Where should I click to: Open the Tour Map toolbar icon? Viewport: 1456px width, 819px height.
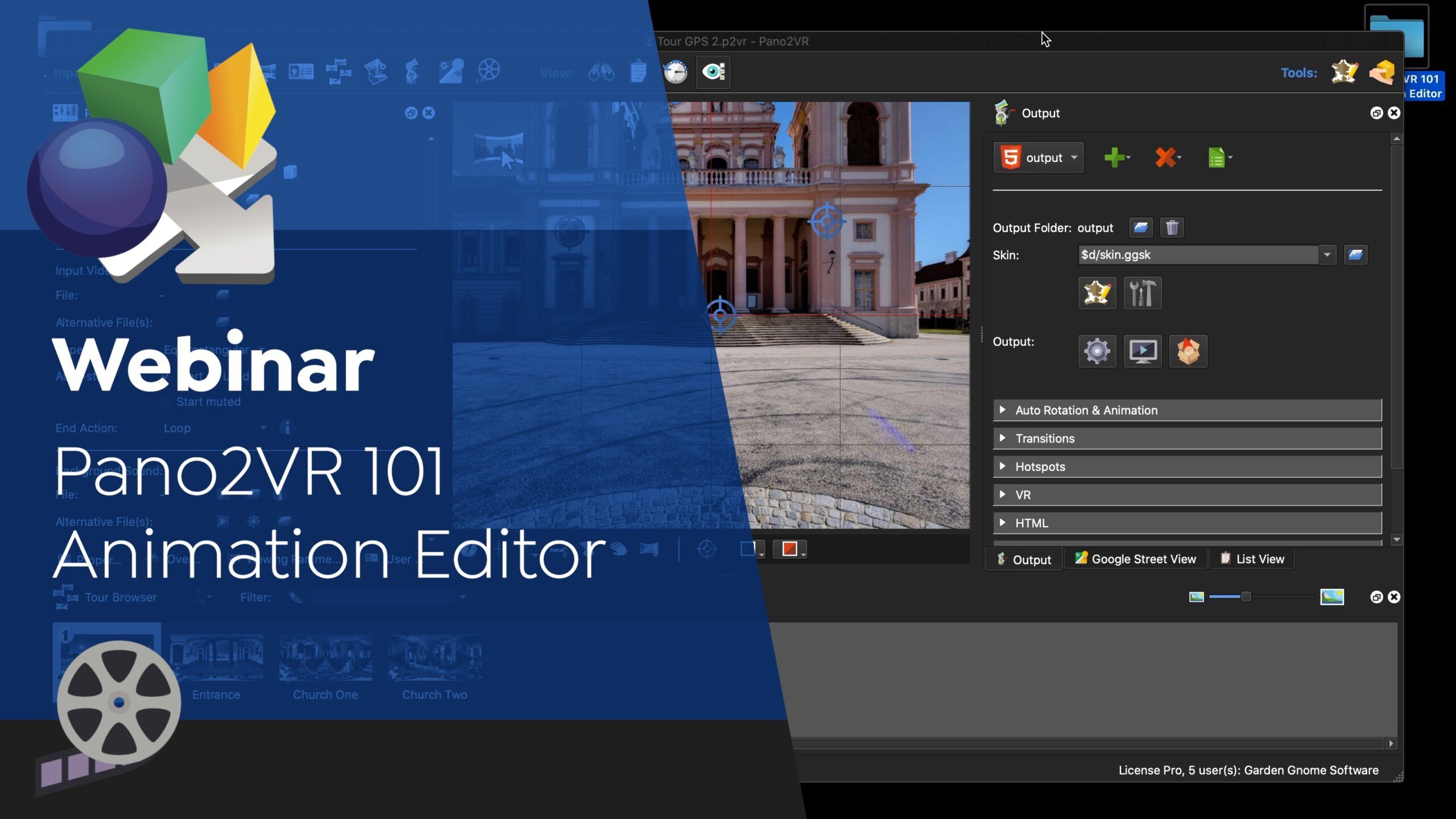tap(338, 72)
